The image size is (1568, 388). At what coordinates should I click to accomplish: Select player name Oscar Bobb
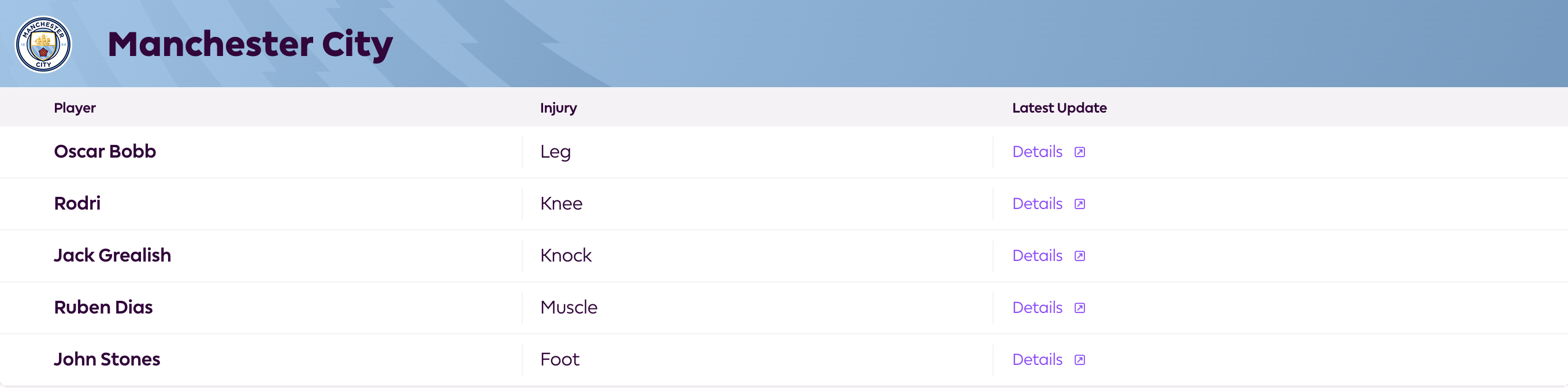click(105, 151)
